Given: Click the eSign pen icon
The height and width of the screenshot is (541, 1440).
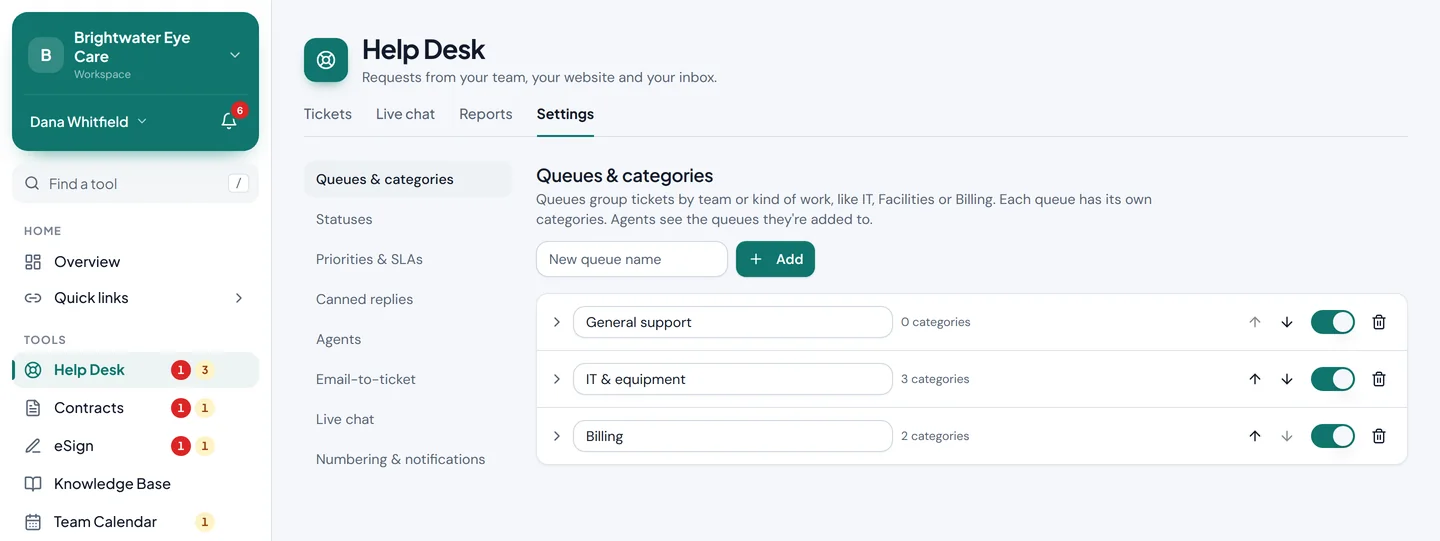Looking at the screenshot, I should [x=33, y=446].
